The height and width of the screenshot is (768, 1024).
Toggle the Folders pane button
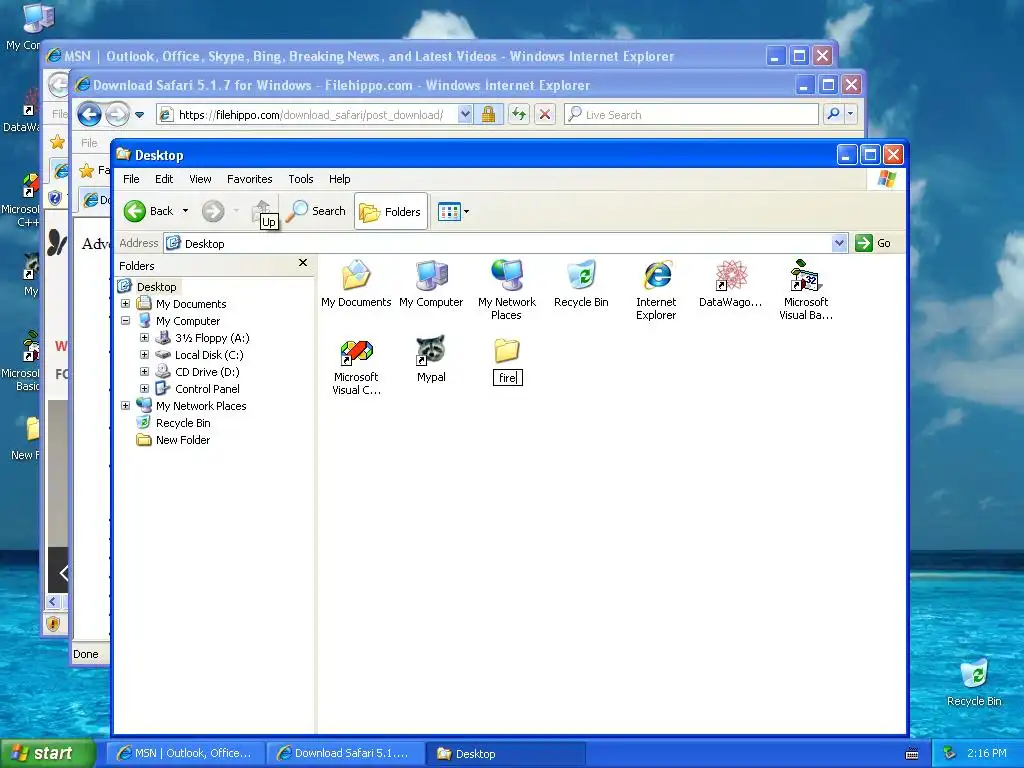pyautogui.click(x=391, y=212)
